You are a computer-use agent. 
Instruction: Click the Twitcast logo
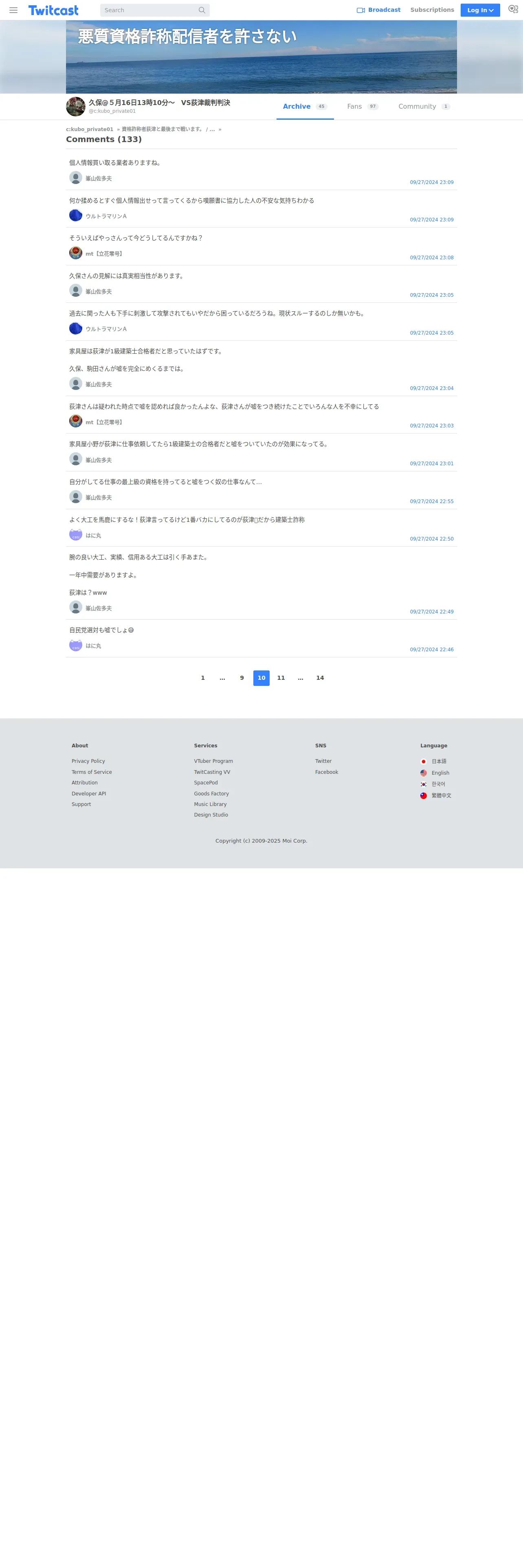pyautogui.click(x=54, y=10)
